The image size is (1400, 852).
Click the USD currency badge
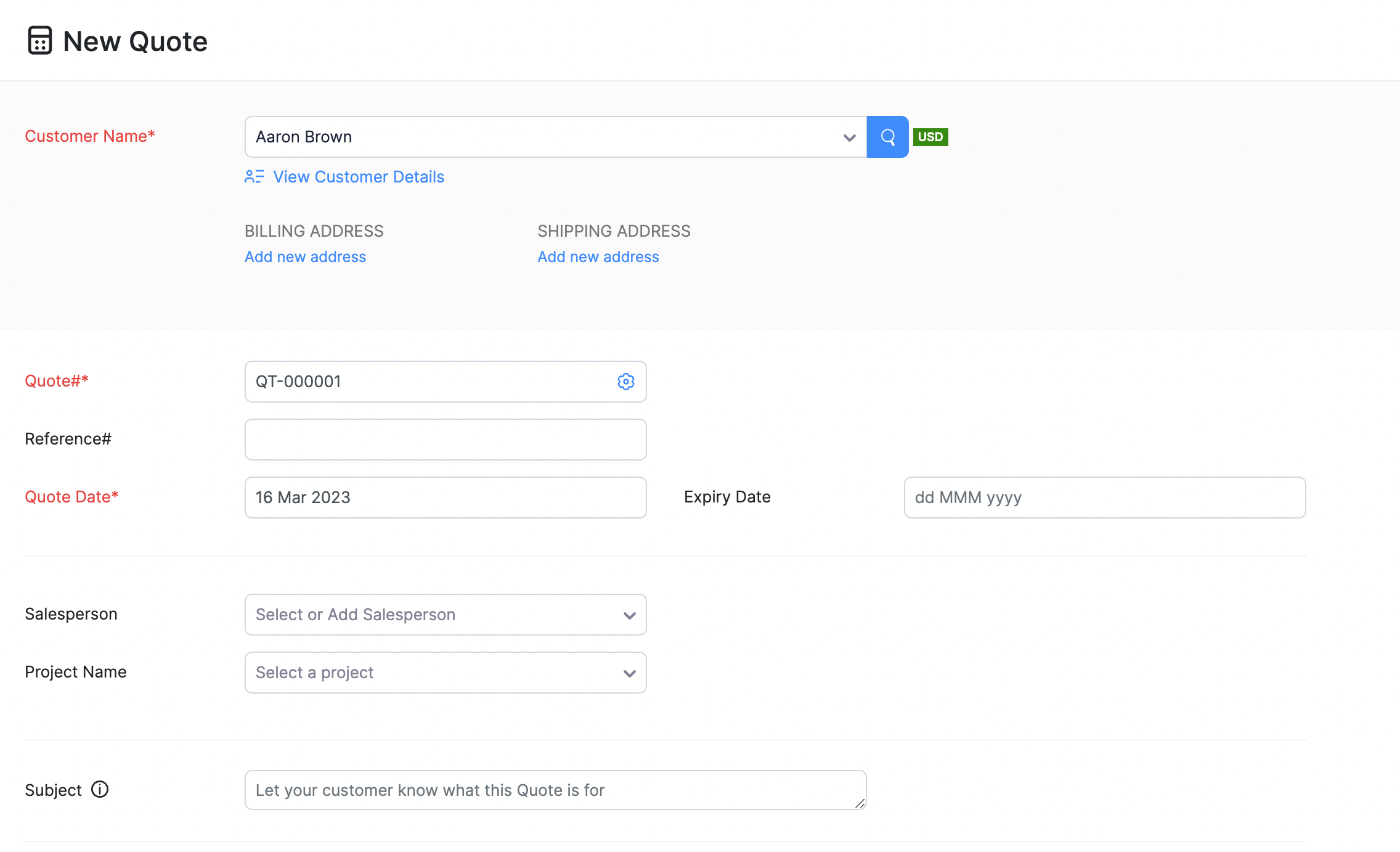point(930,137)
